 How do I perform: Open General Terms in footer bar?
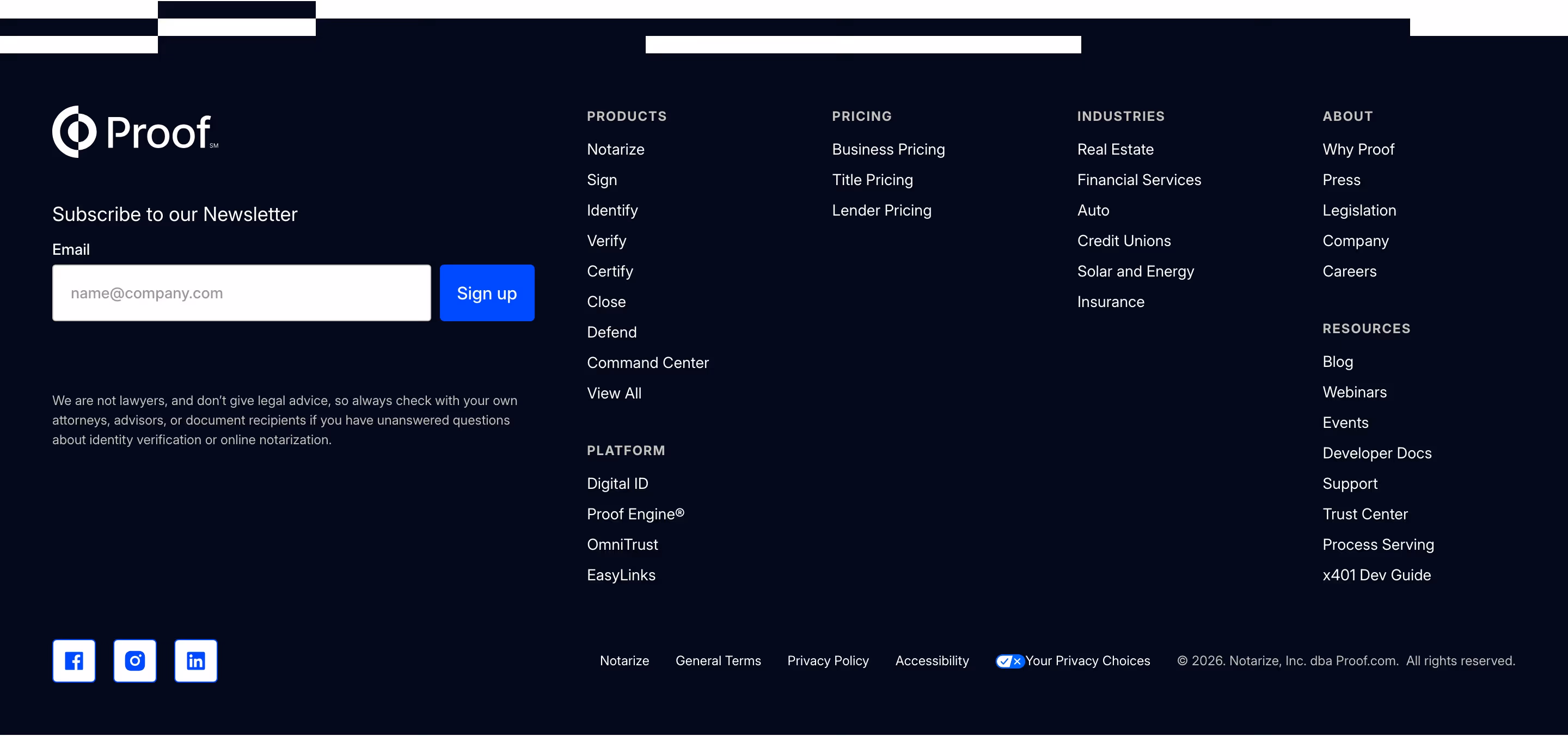718,660
